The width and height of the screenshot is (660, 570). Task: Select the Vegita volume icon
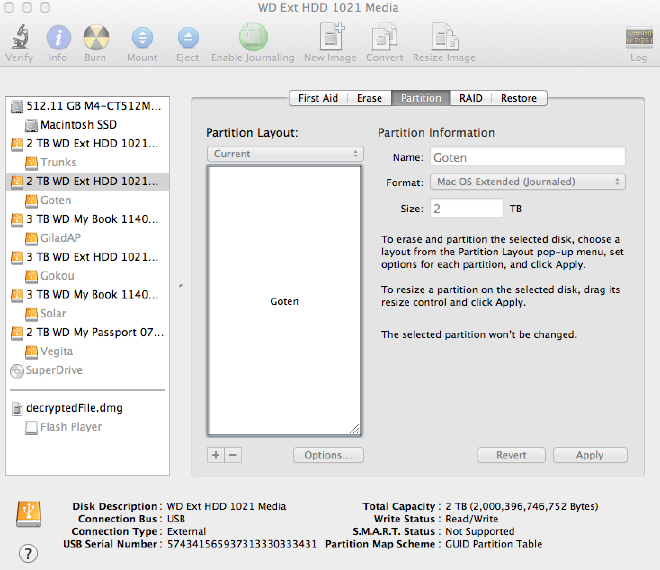(31, 352)
